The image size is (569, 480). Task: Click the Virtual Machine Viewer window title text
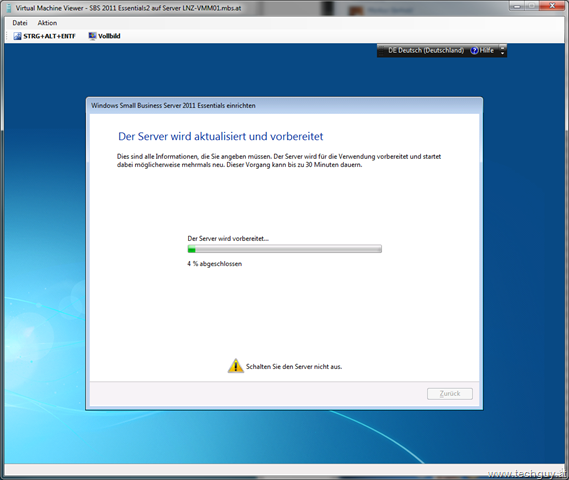click(x=128, y=8)
